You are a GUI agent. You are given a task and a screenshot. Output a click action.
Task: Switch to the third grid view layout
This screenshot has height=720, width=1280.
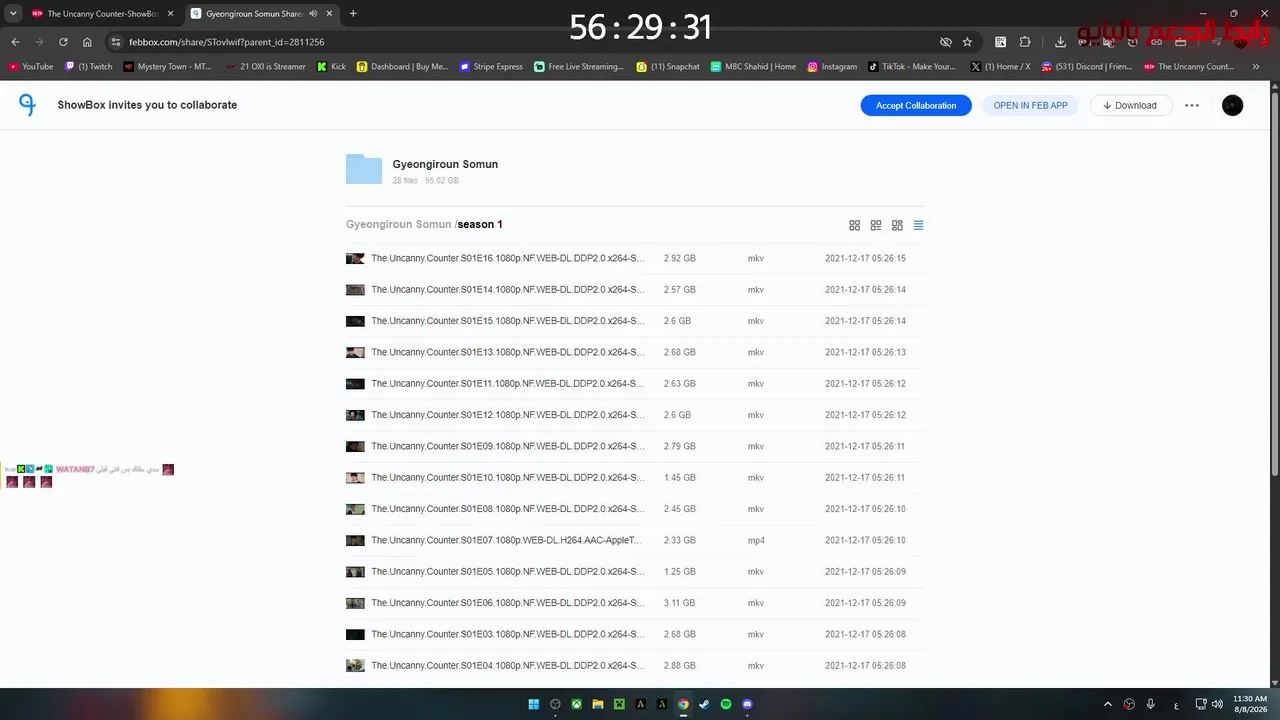pos(897,225)
